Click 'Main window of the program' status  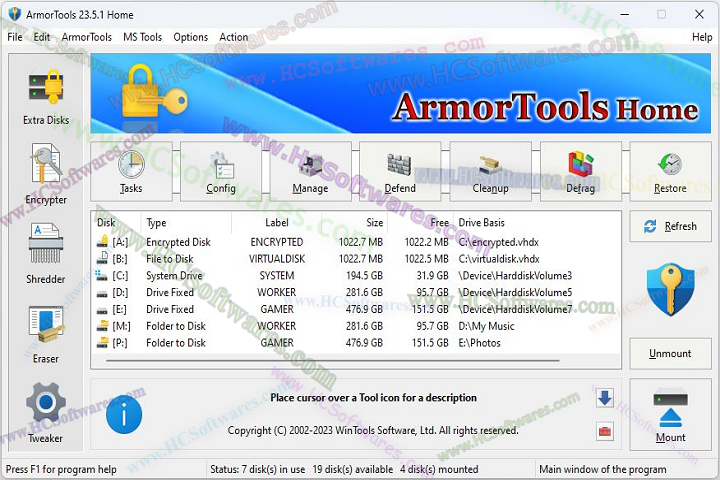[602, 469]
